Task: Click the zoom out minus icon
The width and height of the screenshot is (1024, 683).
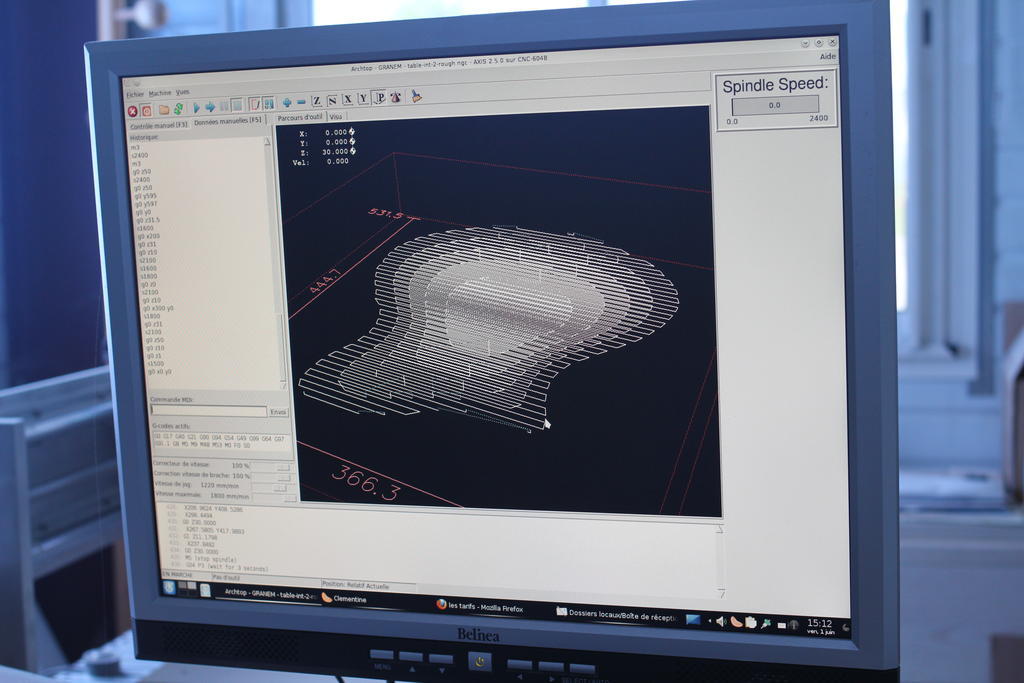Action: tap(301, 102)
